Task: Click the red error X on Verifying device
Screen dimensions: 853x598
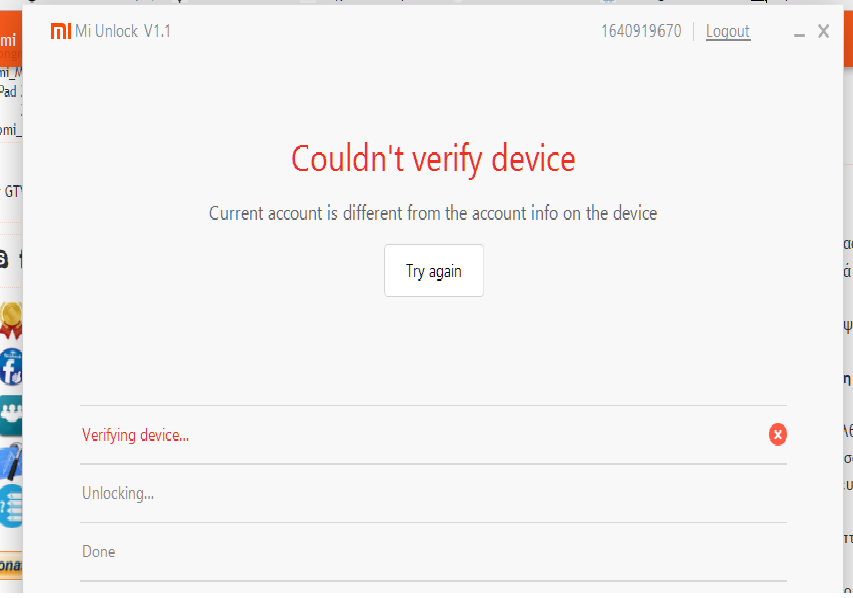Action: coord(777,434)
